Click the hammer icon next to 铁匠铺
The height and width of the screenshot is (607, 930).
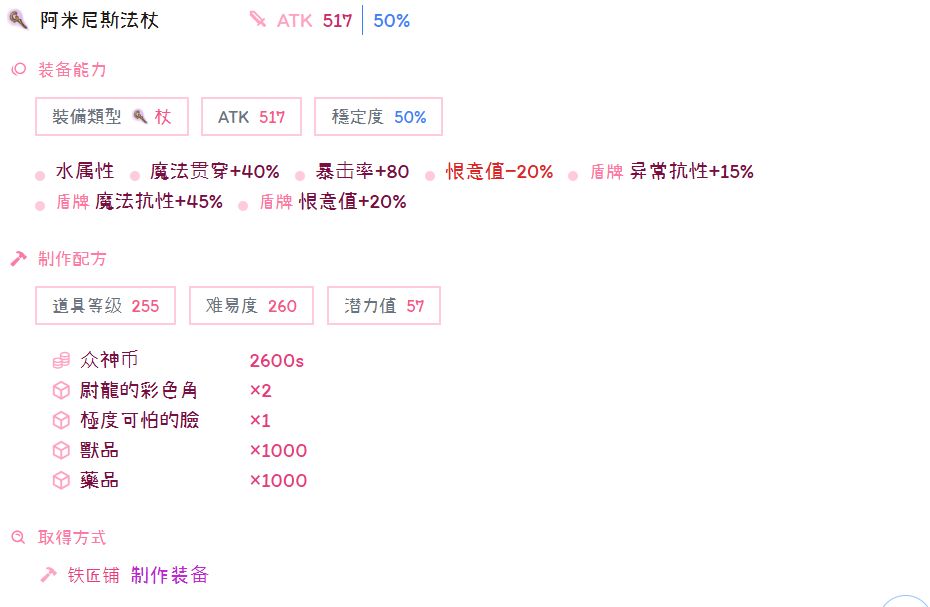tap(48, 575)
